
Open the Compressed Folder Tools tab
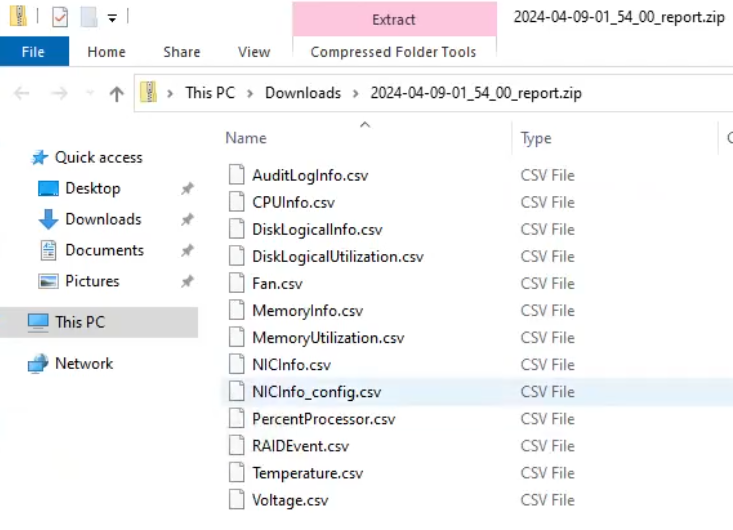(393, 52)
